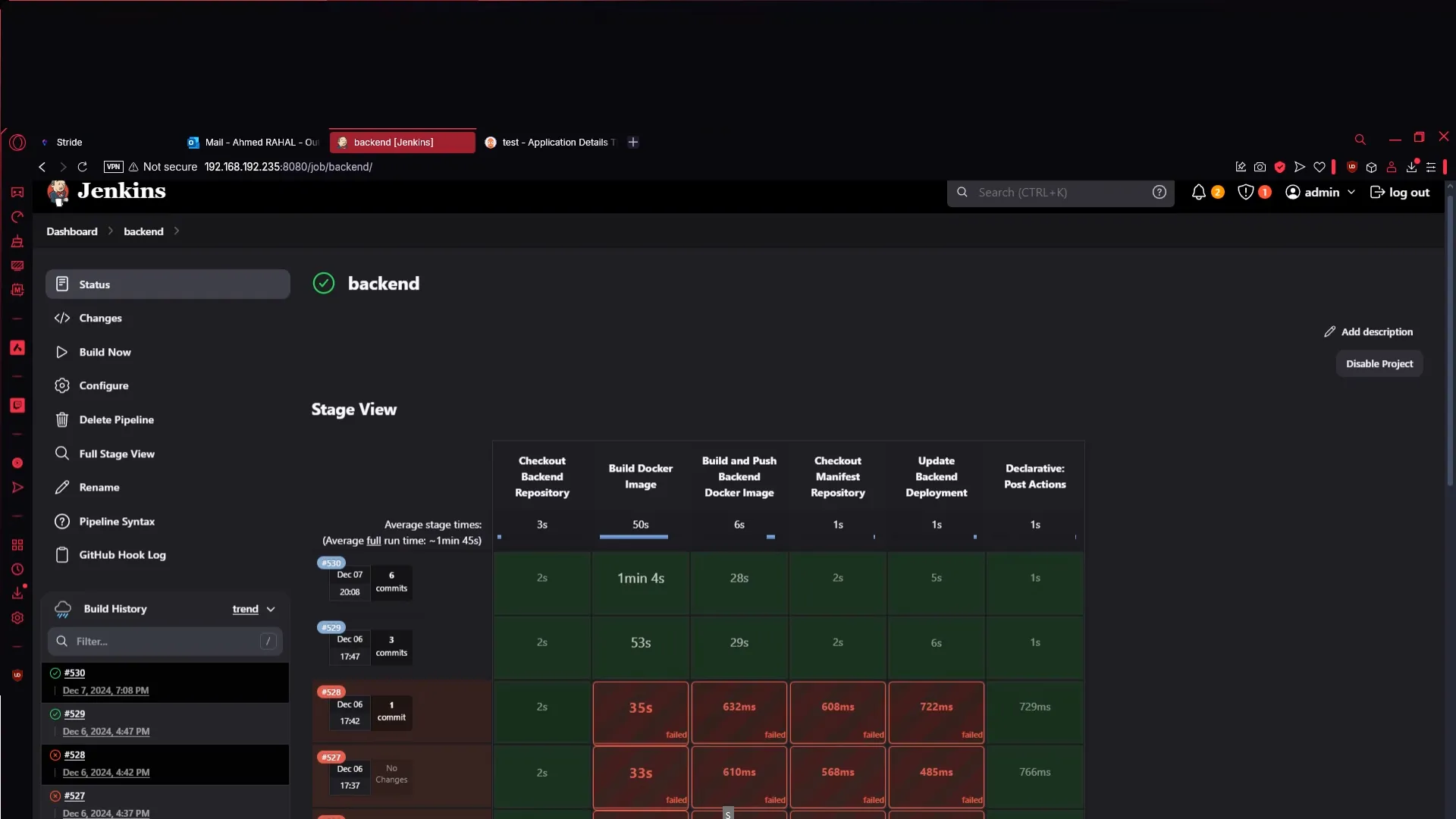Click the Disable Project button
This screenshot has height=819, width=1456.
pos(1379,363)
